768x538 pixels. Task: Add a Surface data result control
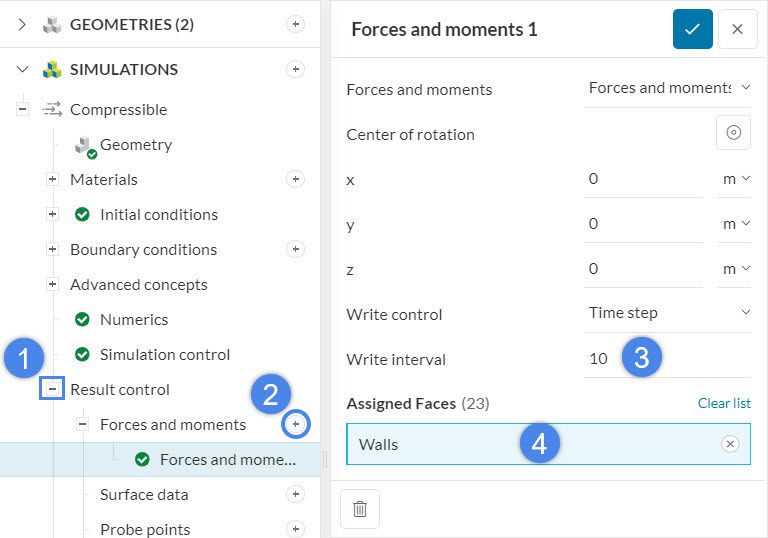(295, 494)
